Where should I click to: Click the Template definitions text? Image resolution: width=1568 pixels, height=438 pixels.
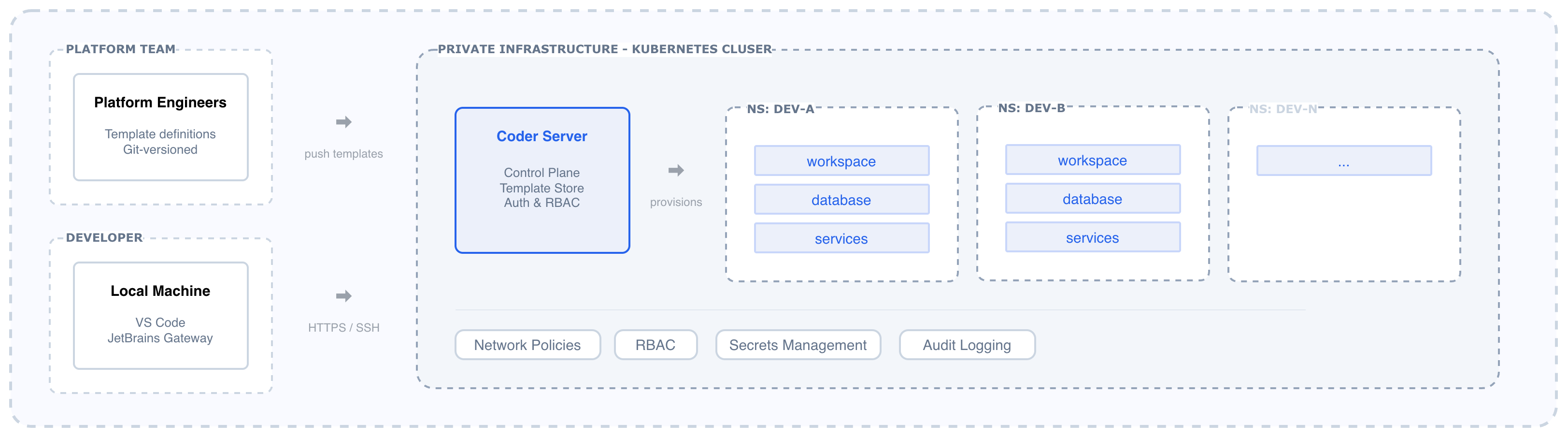click(160, 134)
